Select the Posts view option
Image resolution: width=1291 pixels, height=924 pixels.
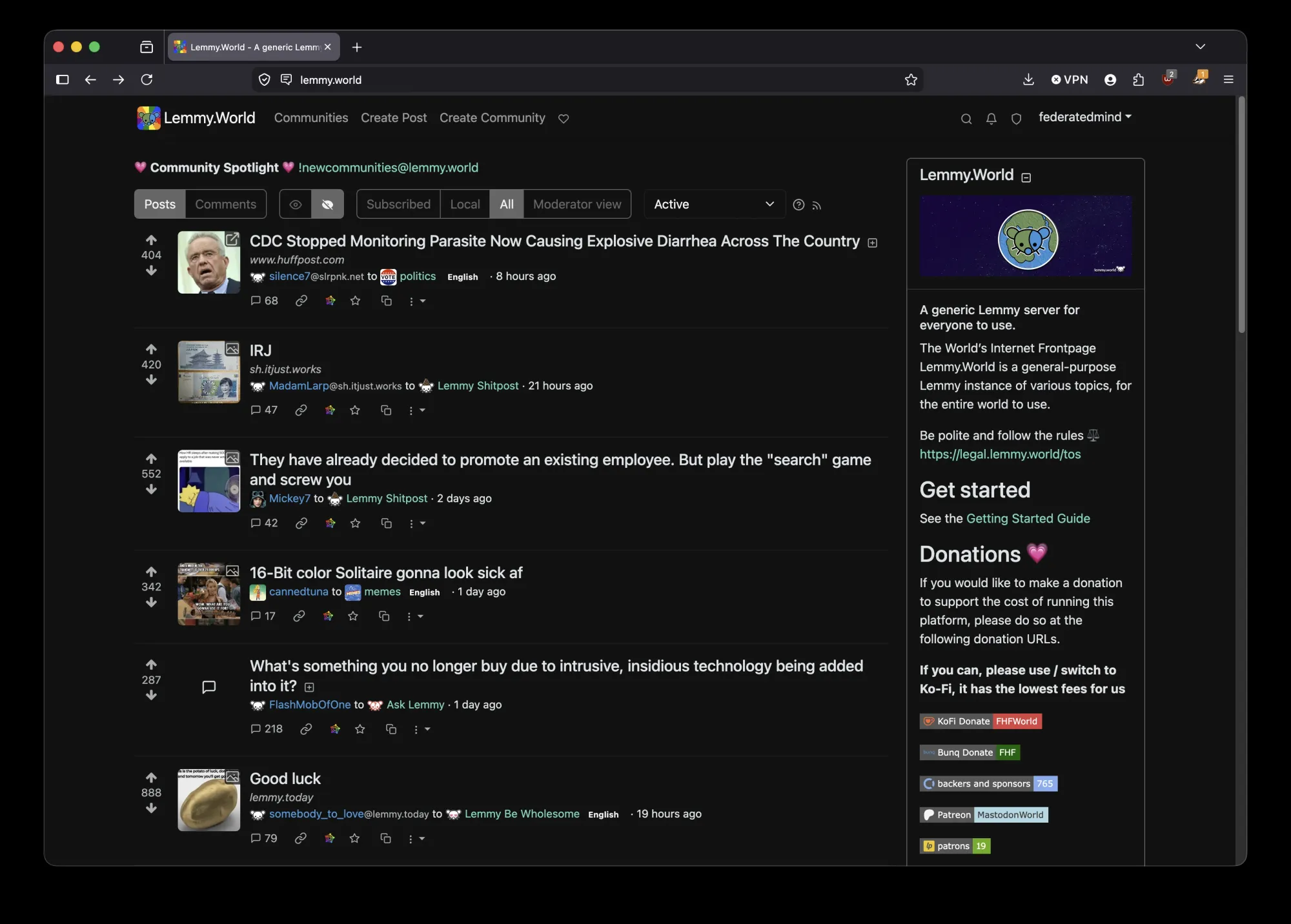click(x=159, y=205)
